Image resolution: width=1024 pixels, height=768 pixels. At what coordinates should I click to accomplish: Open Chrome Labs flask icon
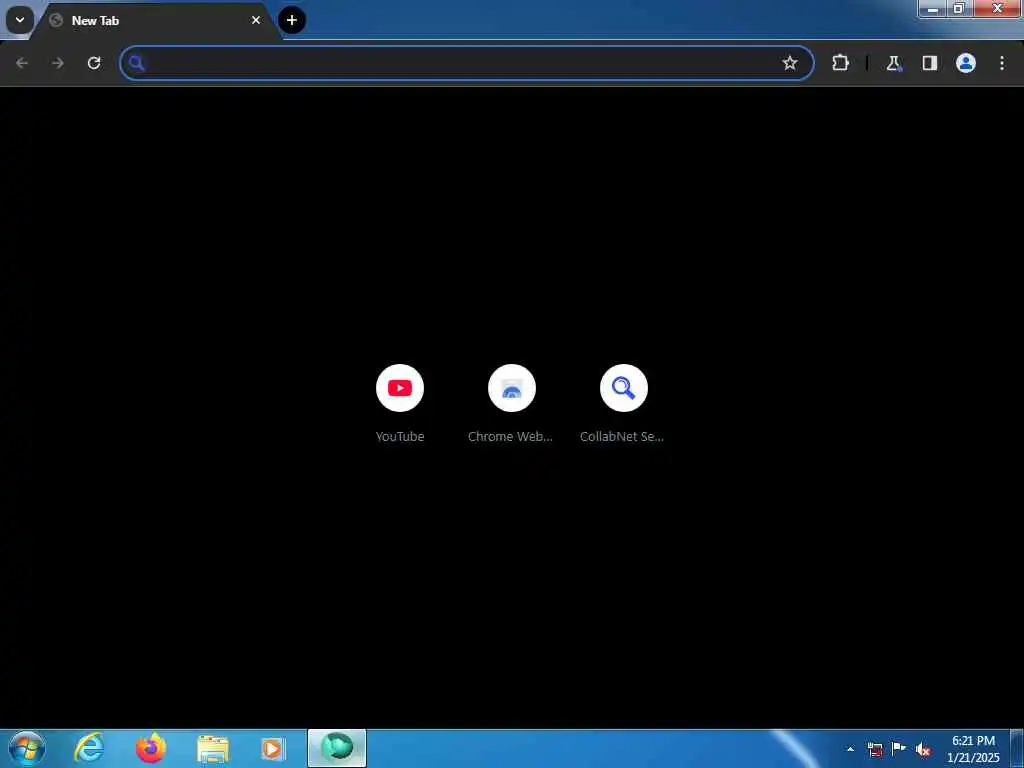click(893, 63)
